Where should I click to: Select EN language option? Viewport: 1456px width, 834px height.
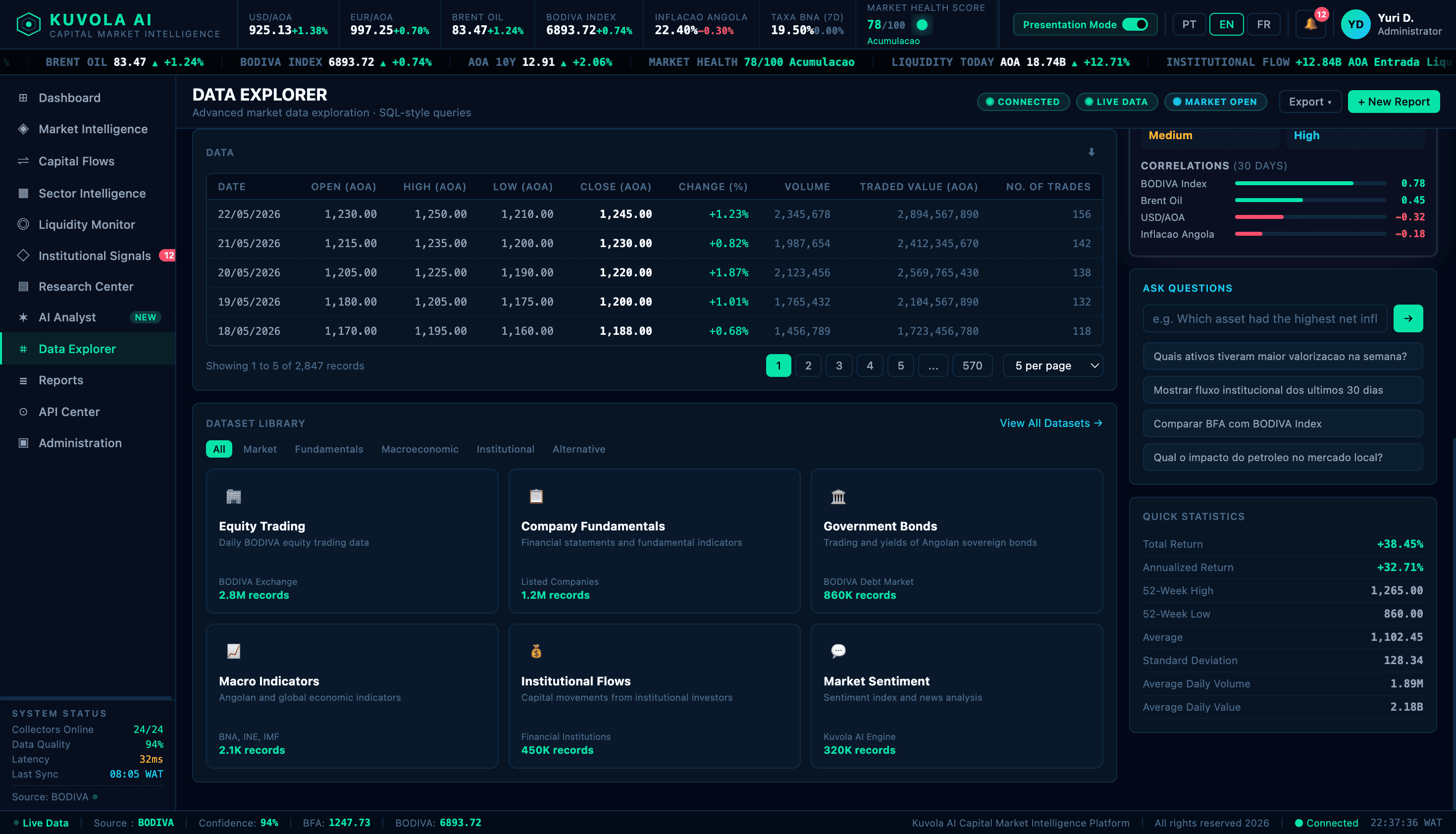(x=1226, y=25)
